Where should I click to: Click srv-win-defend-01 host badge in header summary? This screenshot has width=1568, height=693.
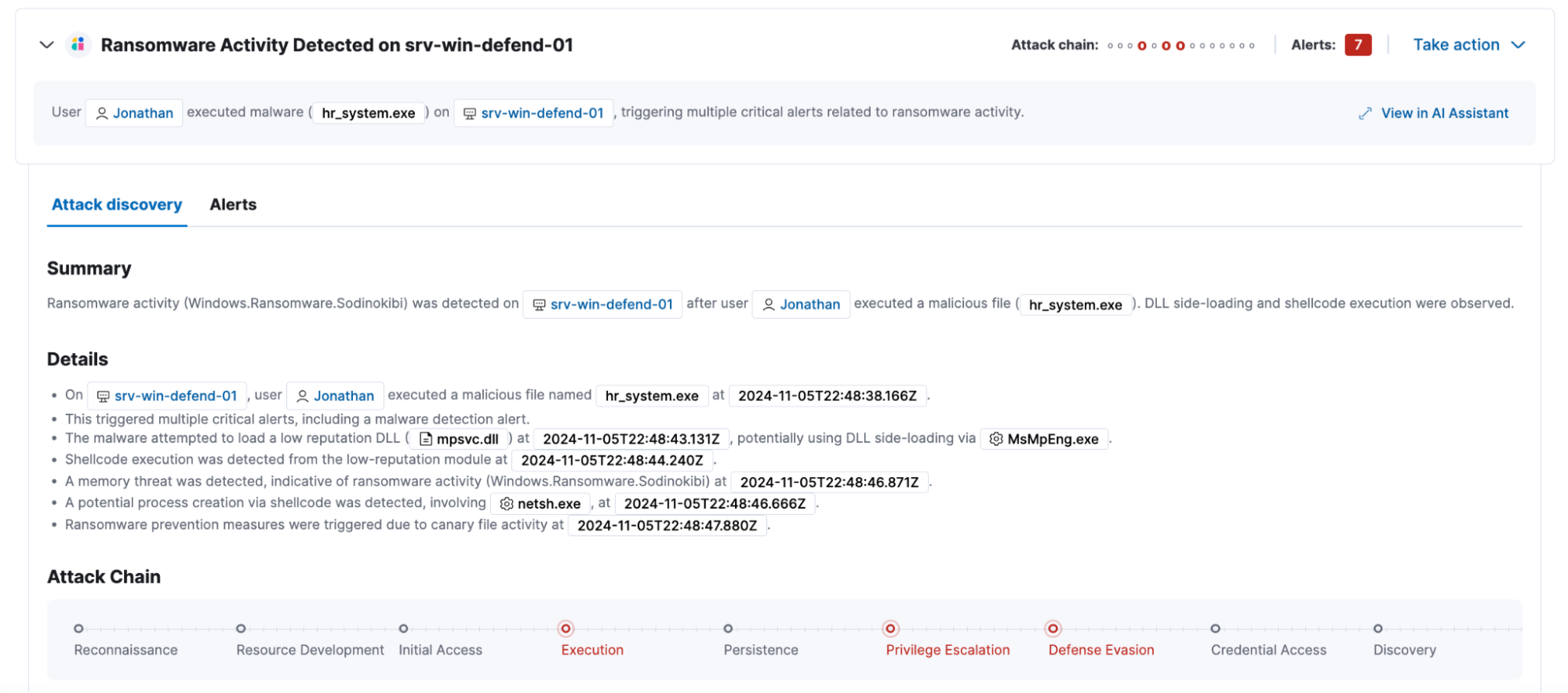click(x=533, y=113)
